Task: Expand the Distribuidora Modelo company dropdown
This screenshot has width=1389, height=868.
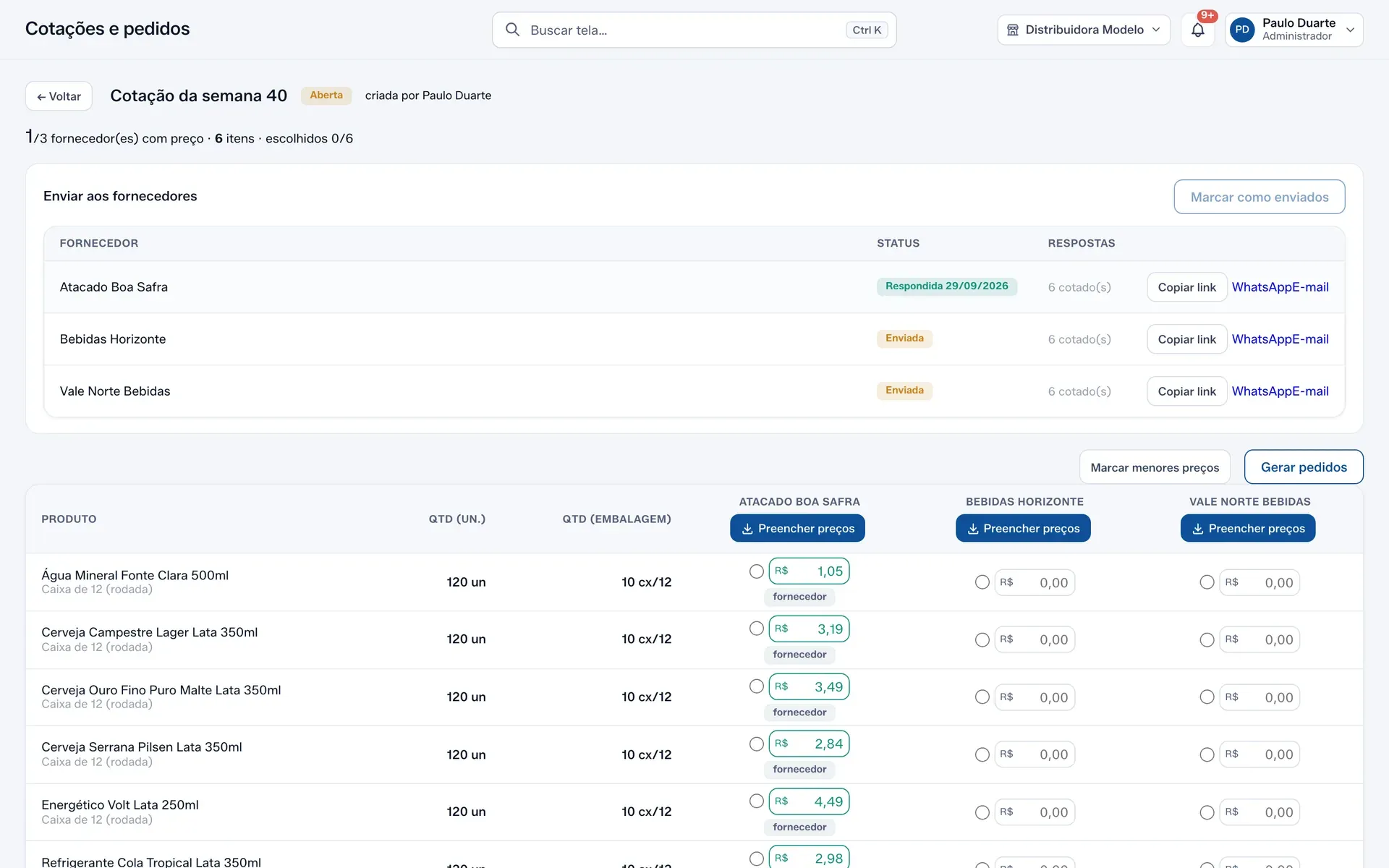Action: click(x=1084, y=30)
